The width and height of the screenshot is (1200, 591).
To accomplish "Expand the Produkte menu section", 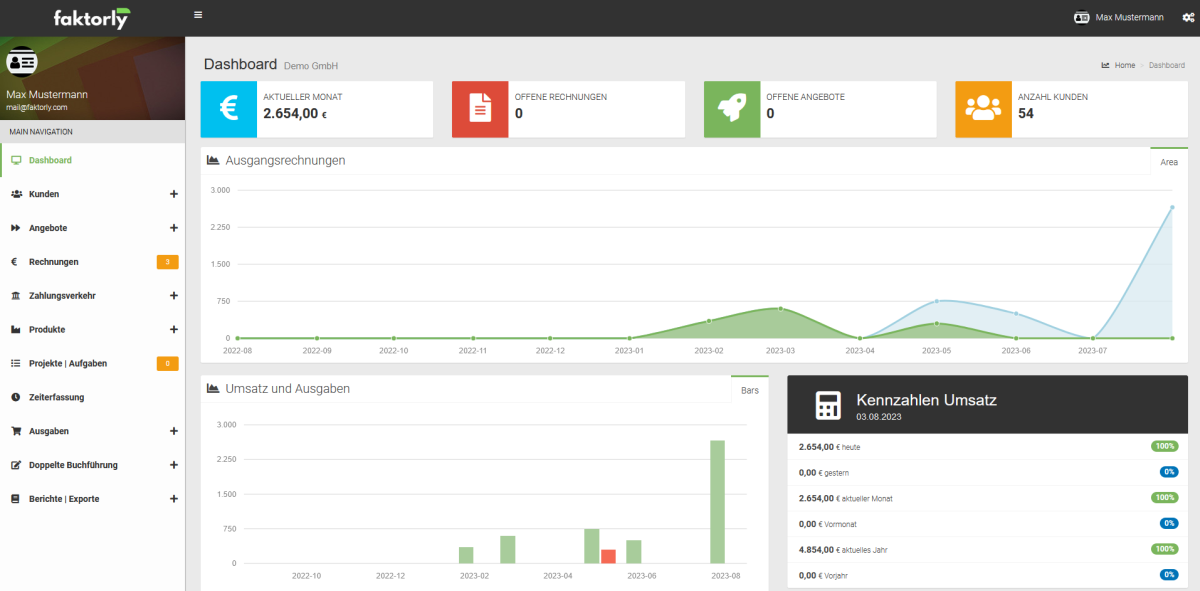I will coord(173,330).
